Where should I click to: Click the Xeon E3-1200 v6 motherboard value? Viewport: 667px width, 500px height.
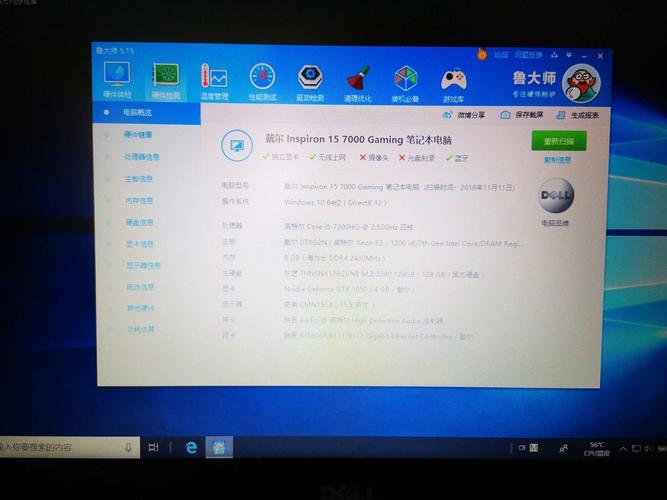[404, 243]
